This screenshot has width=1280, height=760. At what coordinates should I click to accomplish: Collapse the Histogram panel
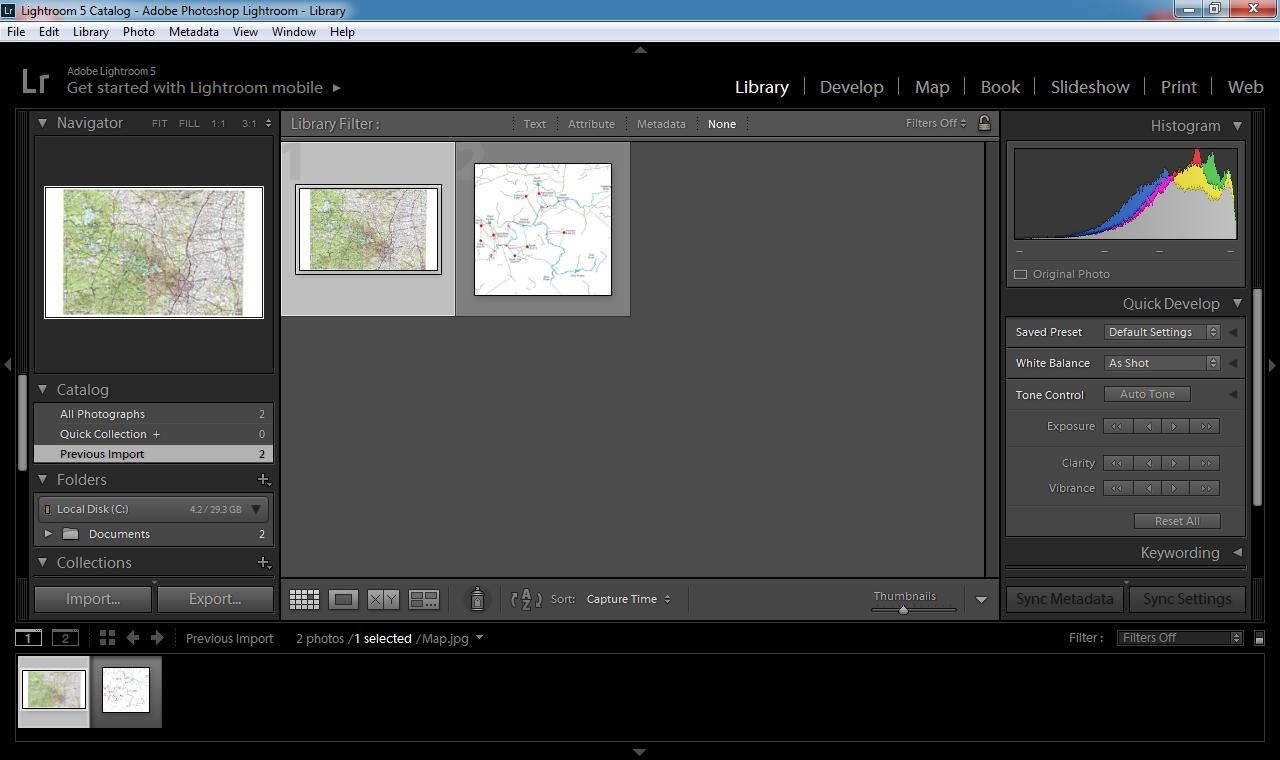point(1237,125)
